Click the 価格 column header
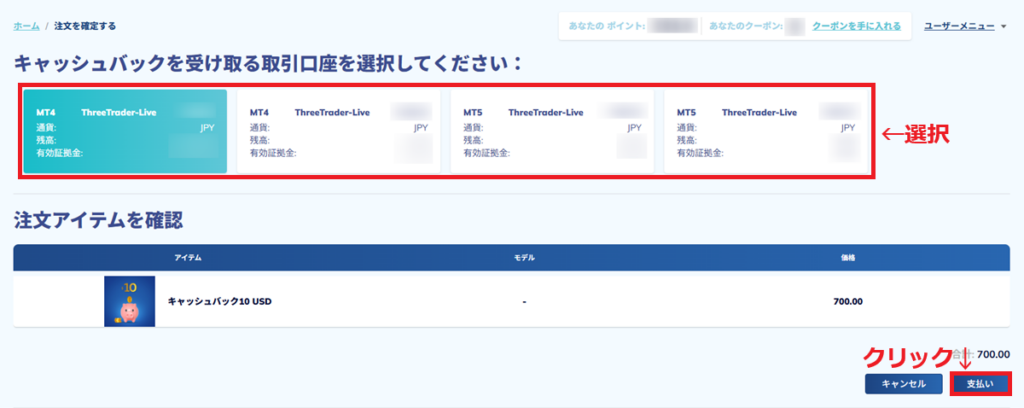Image resolution: width=1024 pixels, height=408 pixels. click(848, 258)
